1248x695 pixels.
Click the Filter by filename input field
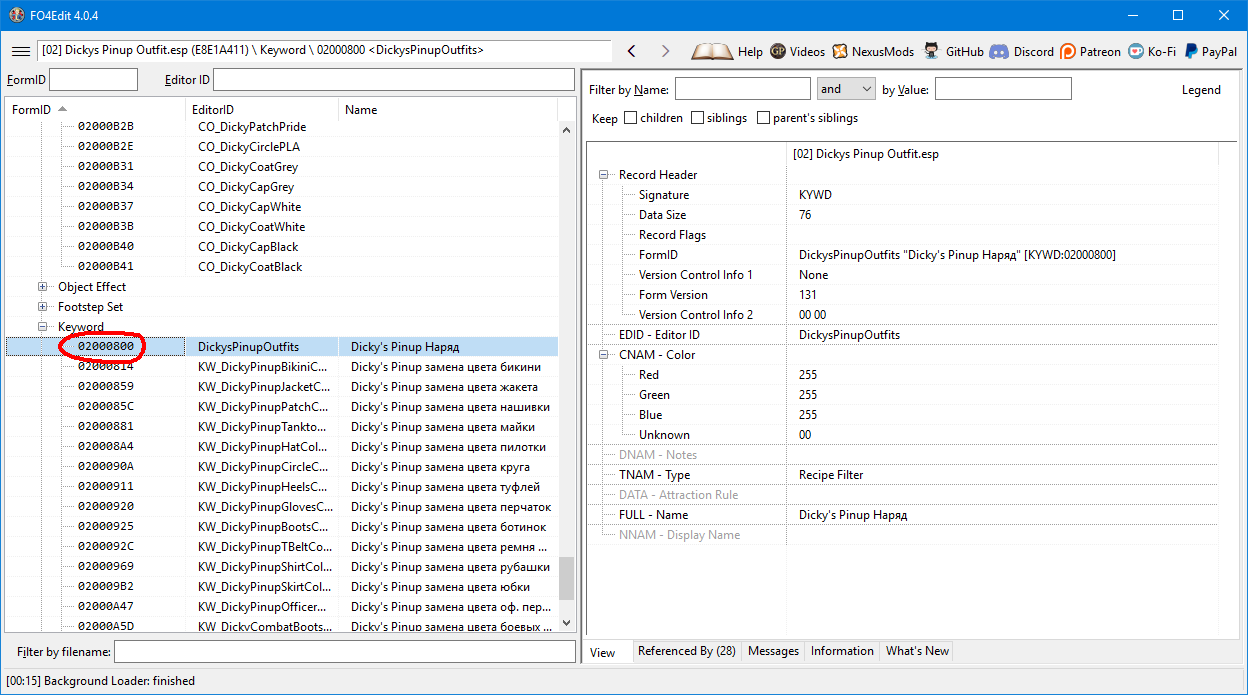[x=344, y=652]
